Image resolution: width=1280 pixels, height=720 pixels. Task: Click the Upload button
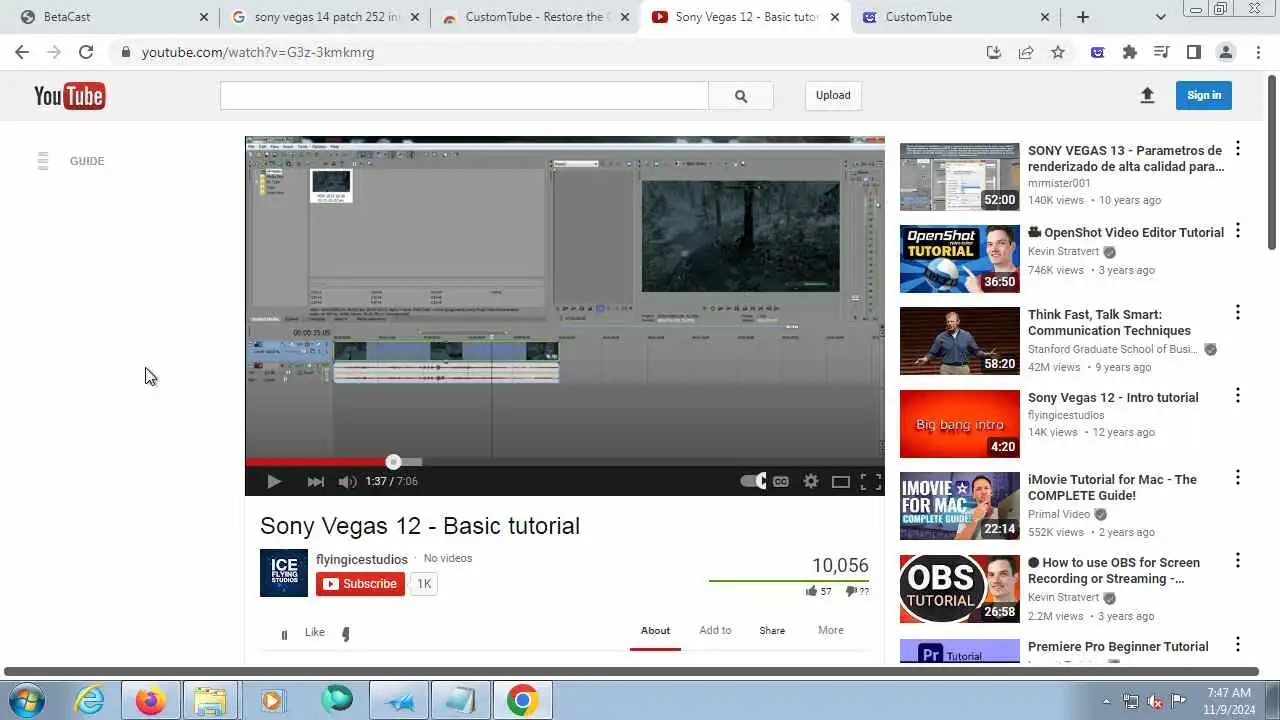click(833, 96)
